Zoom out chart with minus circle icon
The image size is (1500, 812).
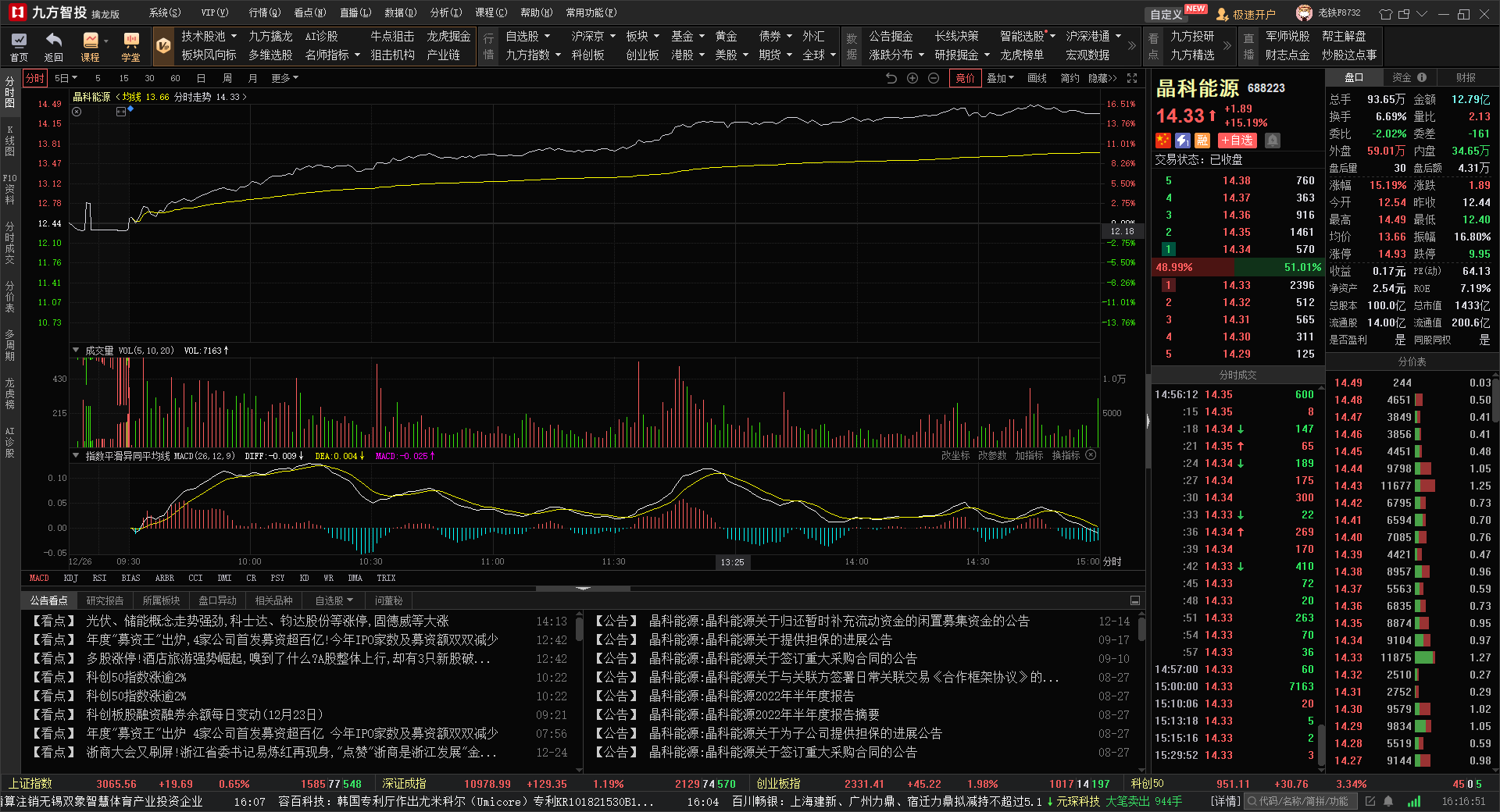coord(934,78)
